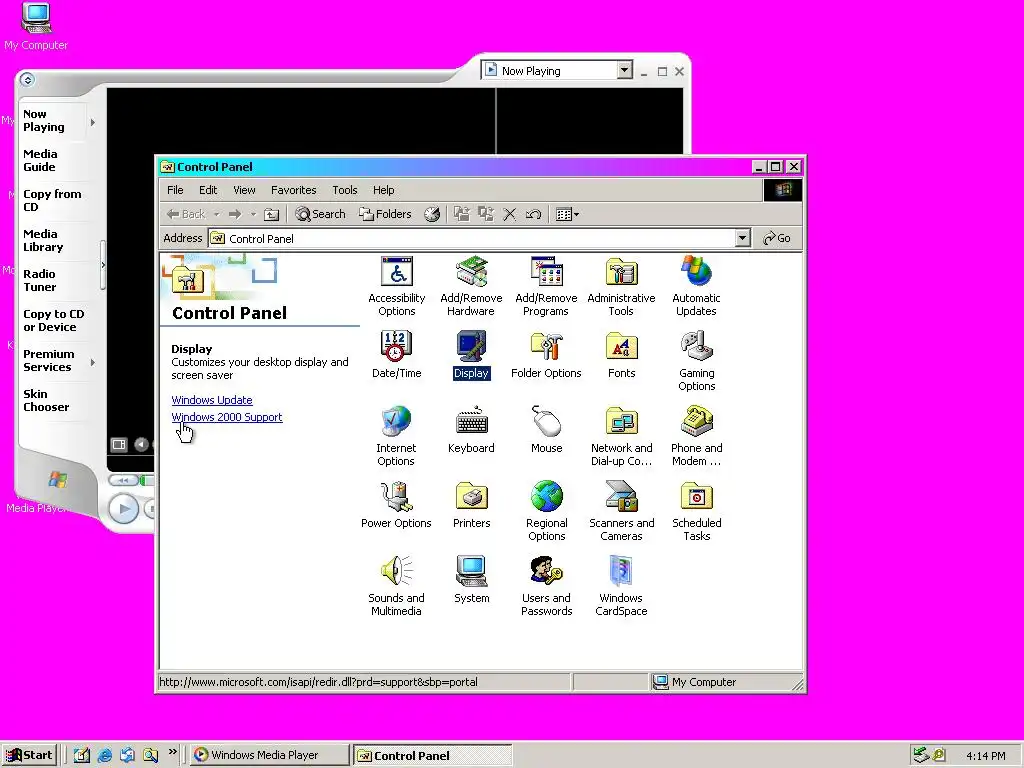Launch Internet Explorer from Quick Launch

coord(104,755)
